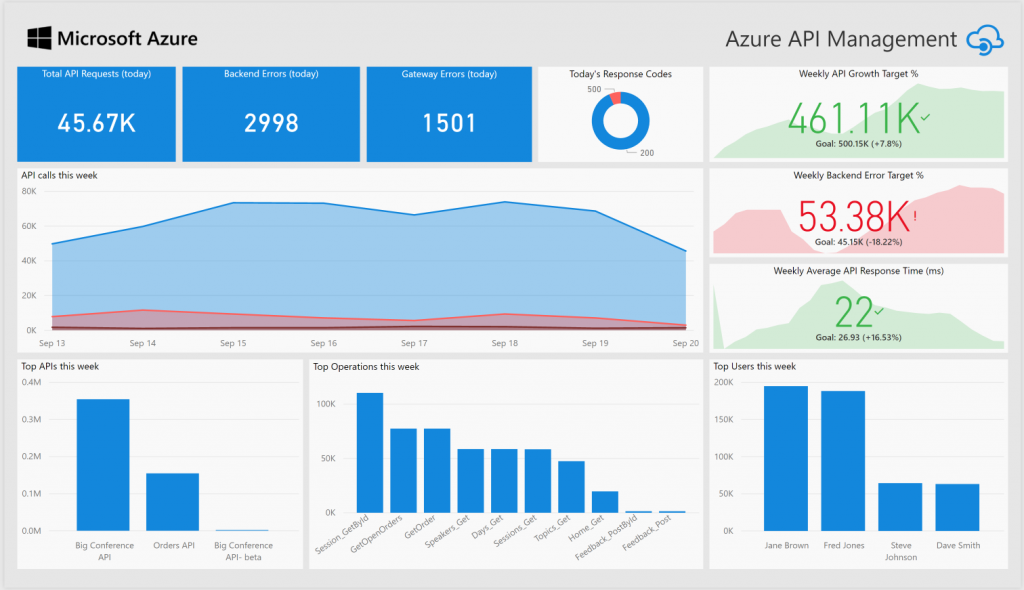Click the 'API calls this week' chart title

point(59,175)
